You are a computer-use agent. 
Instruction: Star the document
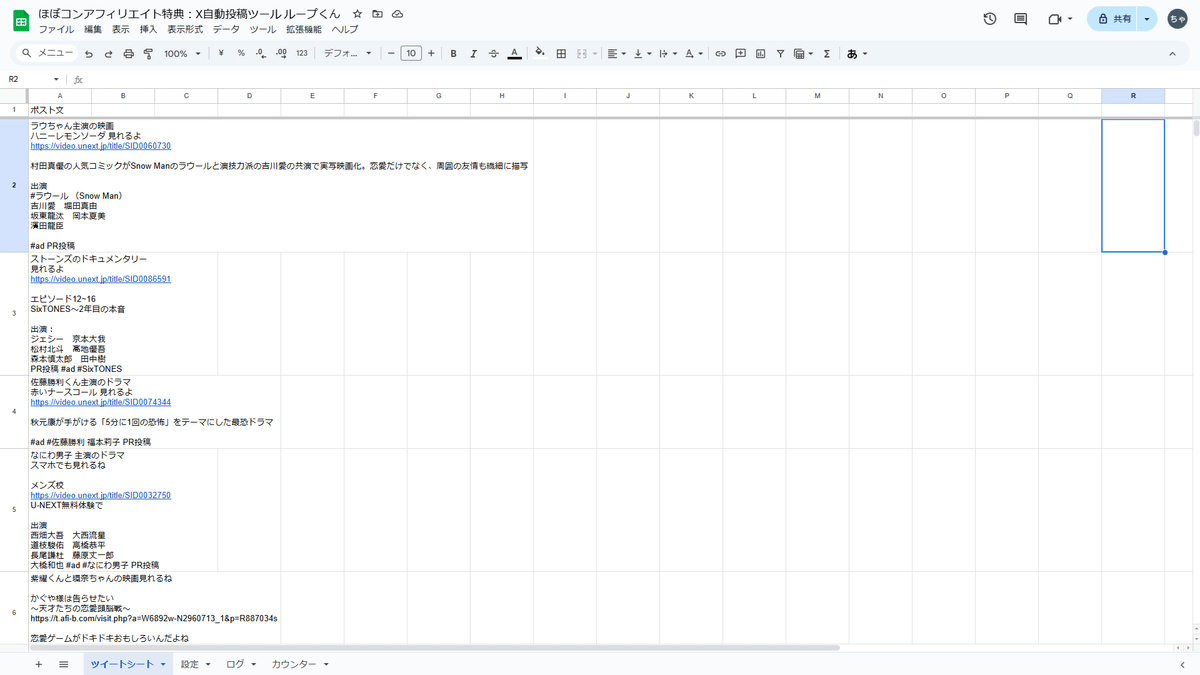[357, 14]
